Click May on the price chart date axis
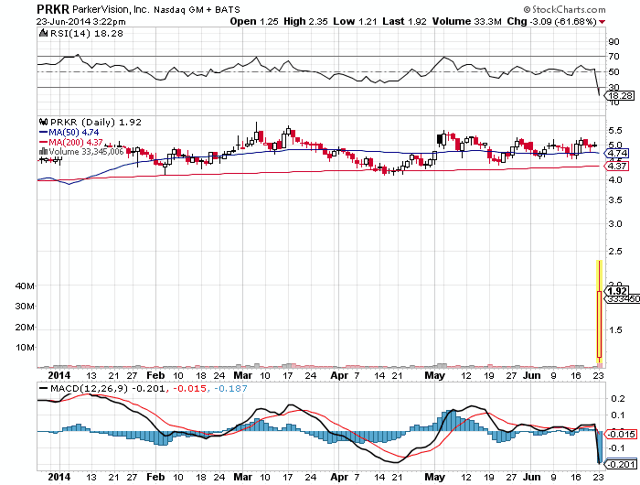 (435, 376)
